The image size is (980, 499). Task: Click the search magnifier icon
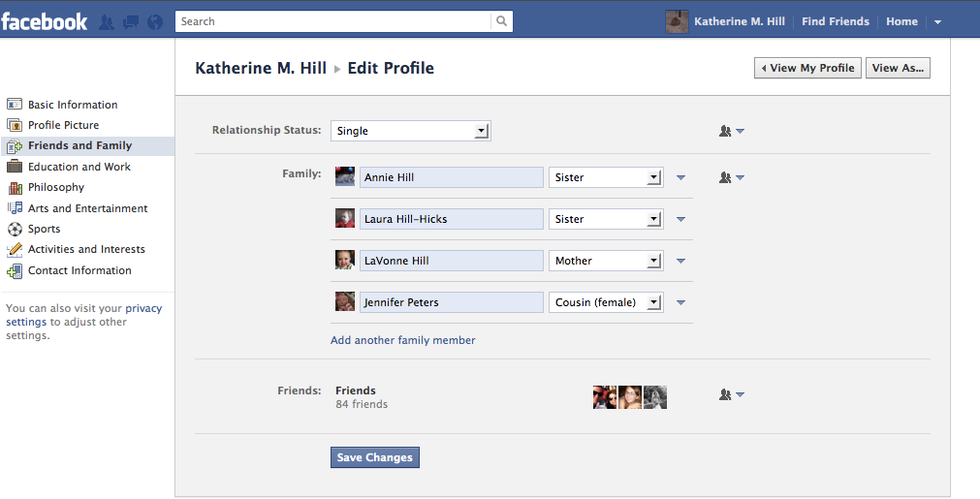tap(501, 21)
